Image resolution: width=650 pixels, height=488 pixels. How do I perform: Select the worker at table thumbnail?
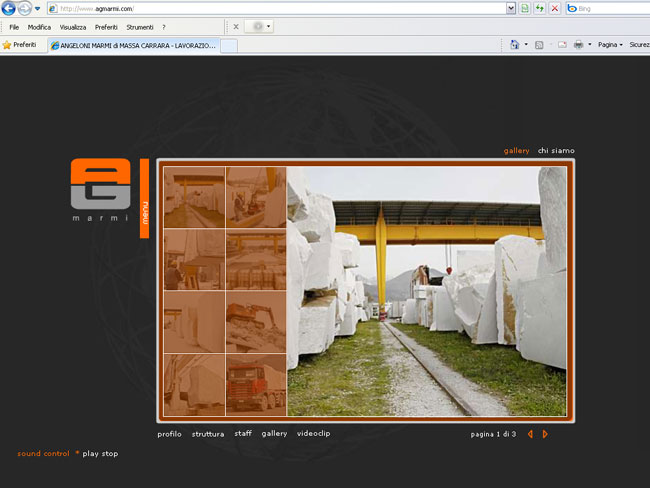194,260
